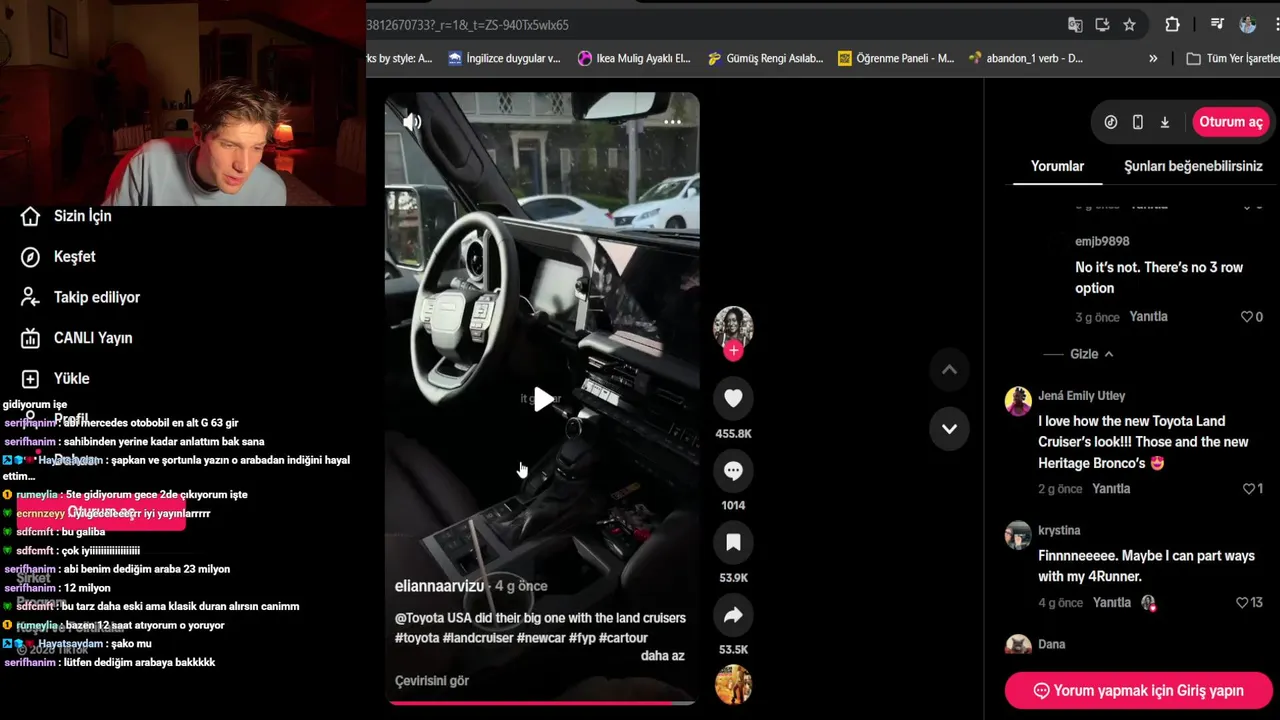Collapse replies using Gizle
The width and height of the screenshot is (1280, 720).
1091,354
